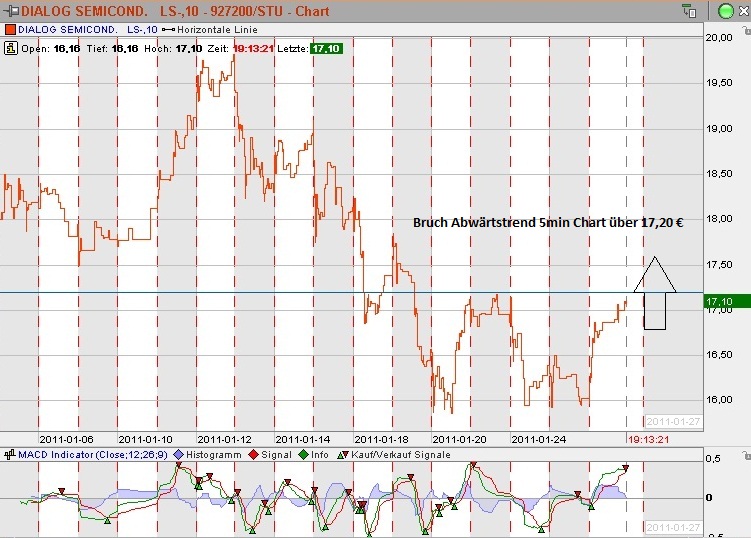Click the 20,00 price axis label
This screenshot has height=538, width=751.
click(x=719, y=37)
